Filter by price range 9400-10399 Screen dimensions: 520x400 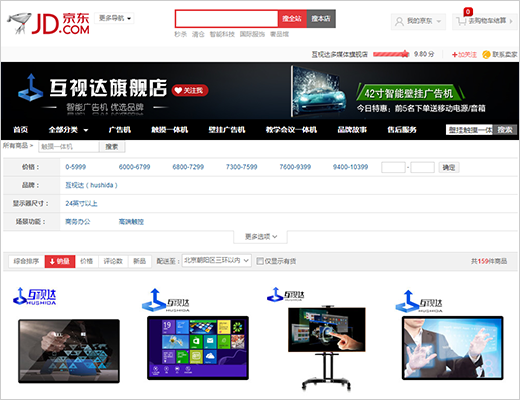pyautogui.click(x=350, y=167)
